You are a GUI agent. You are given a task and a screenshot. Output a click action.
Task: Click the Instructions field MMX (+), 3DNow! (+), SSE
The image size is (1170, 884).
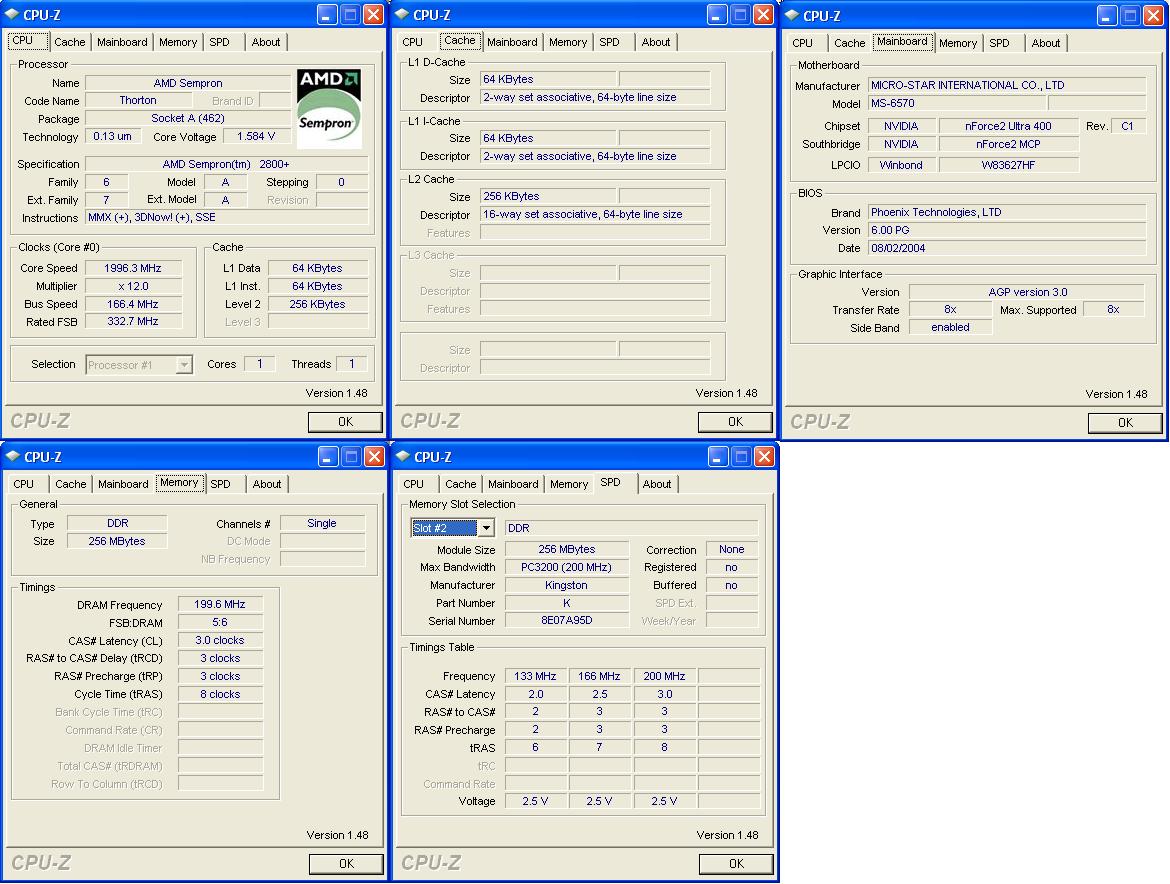coord(227,218)
